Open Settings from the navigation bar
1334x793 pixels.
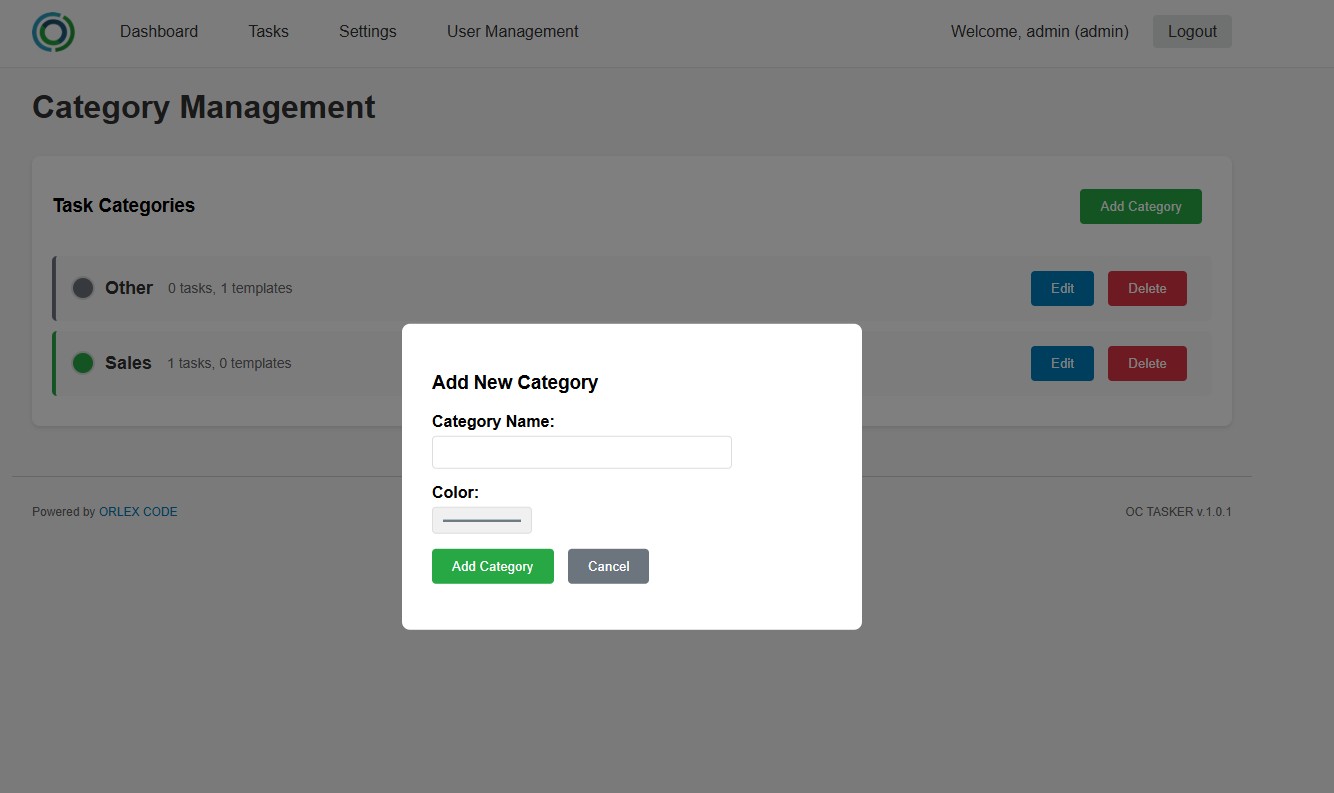click(367, 32)
